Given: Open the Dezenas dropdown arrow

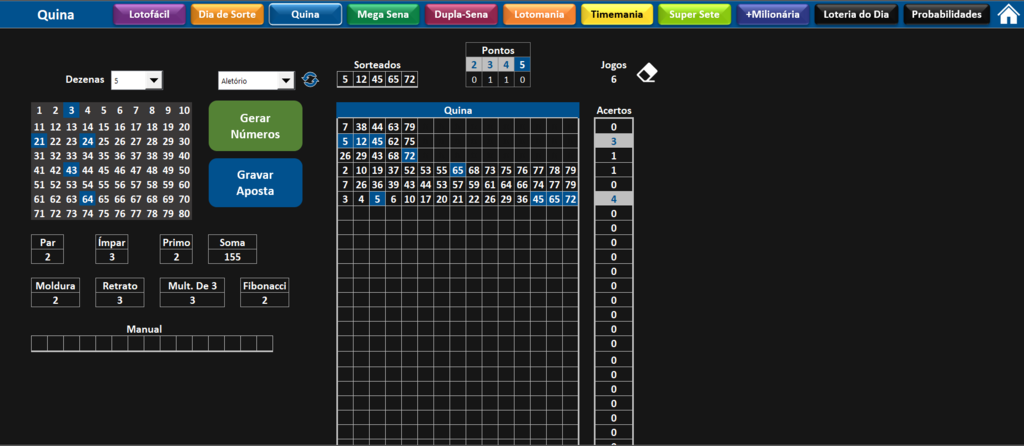Looking at the screenshot, I should coord(153,80).
